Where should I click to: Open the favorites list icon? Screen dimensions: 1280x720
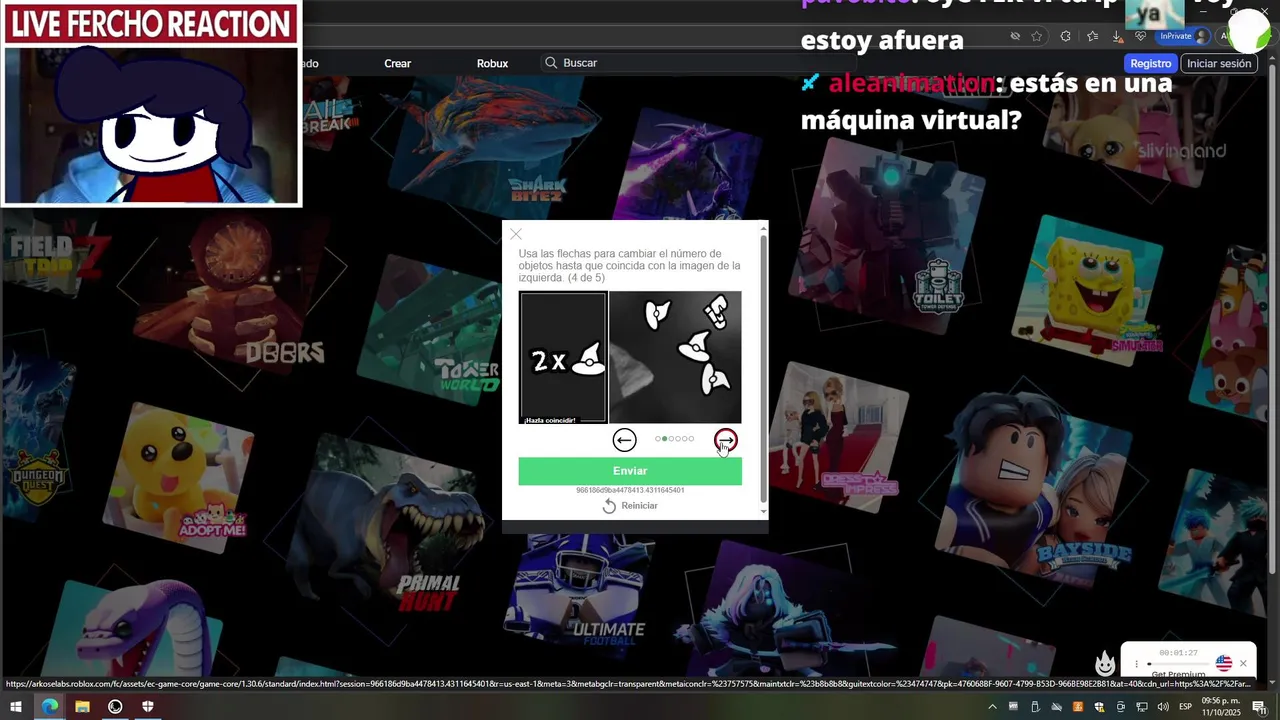1092,36
